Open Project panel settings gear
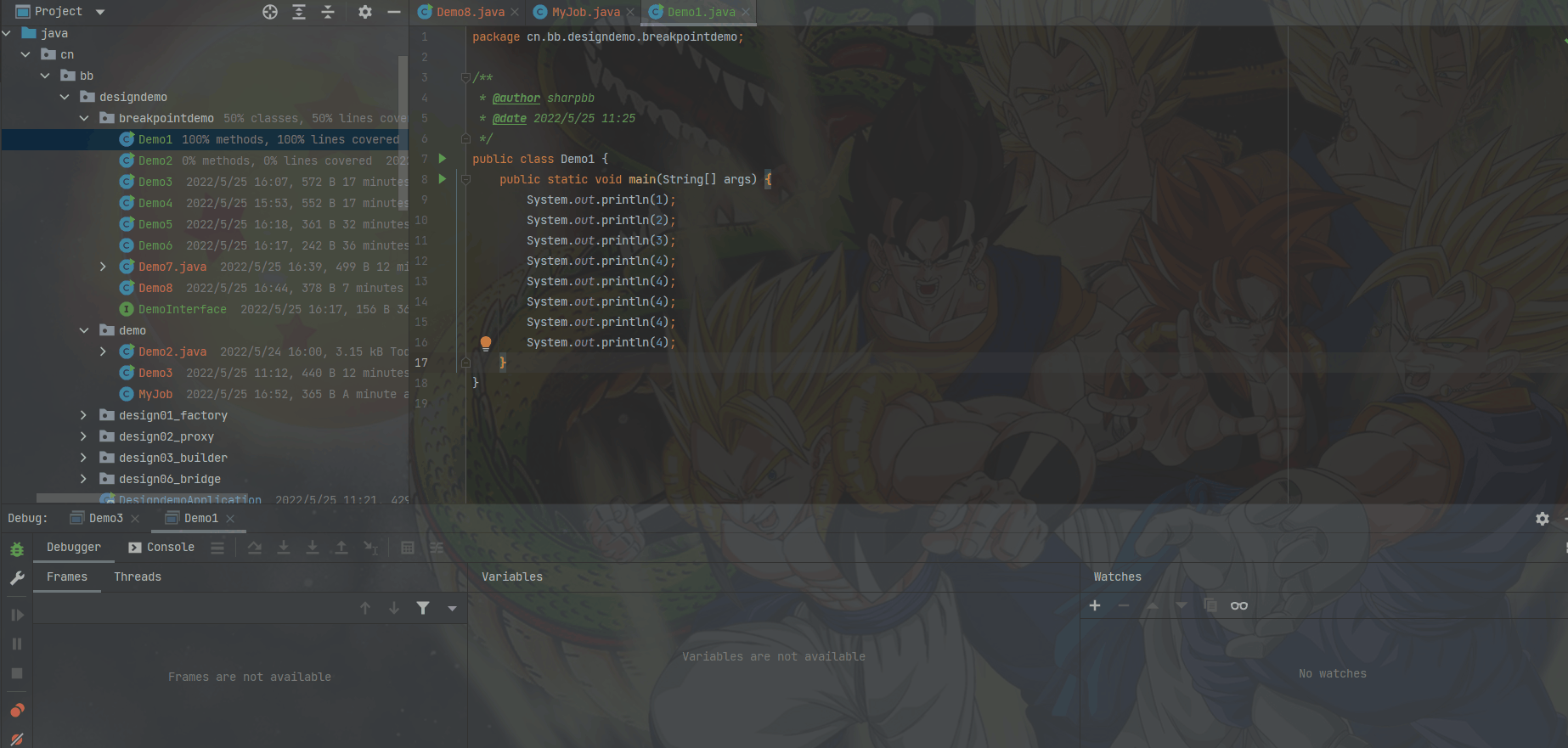This screenshot has height=748, width=1568. [x=365, y=12]
